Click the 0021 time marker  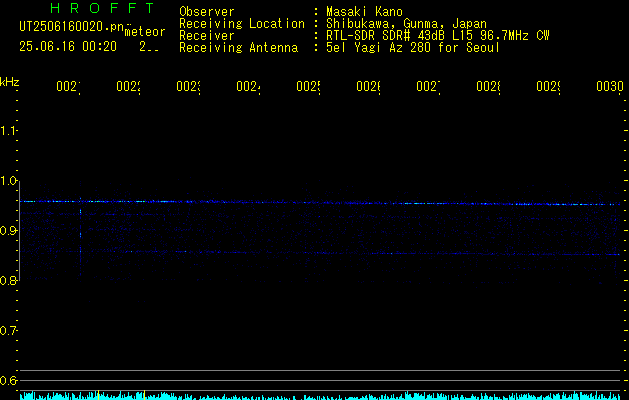[x=68, y=86]
